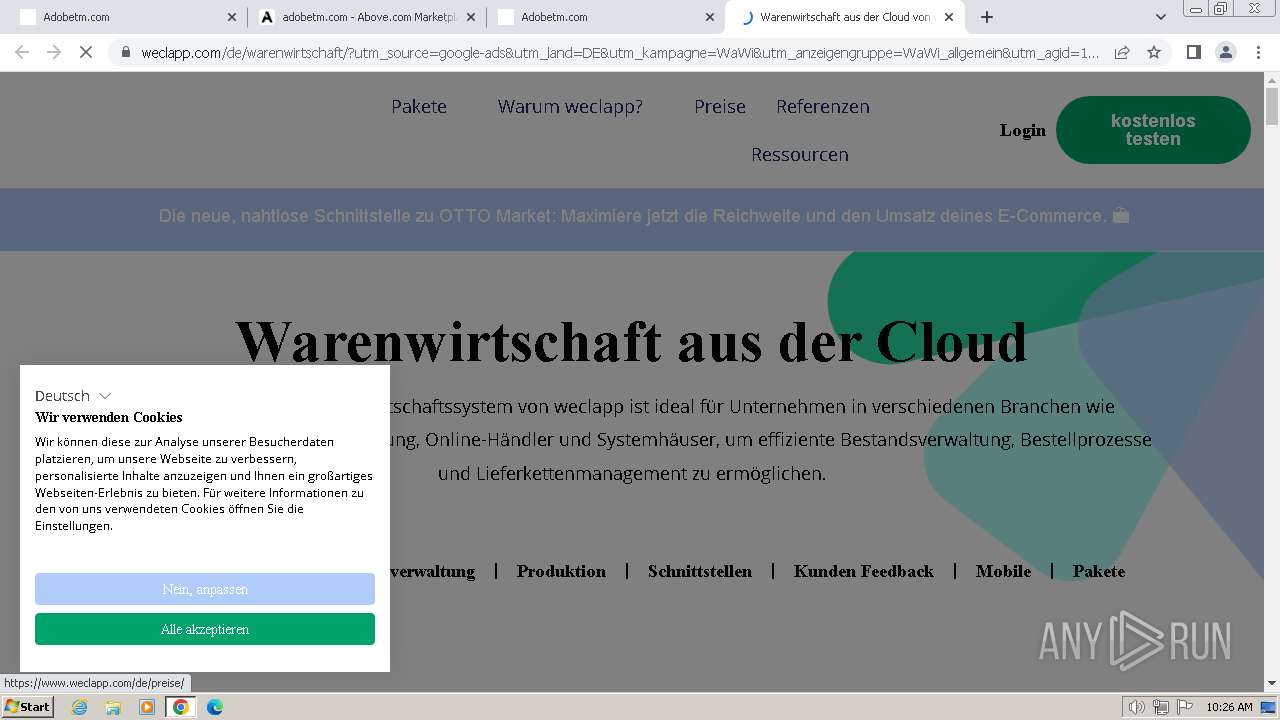The width and height of the screenshot is (1280, 720).
Task: Open a new tab with the plus button
Action: 987,17
